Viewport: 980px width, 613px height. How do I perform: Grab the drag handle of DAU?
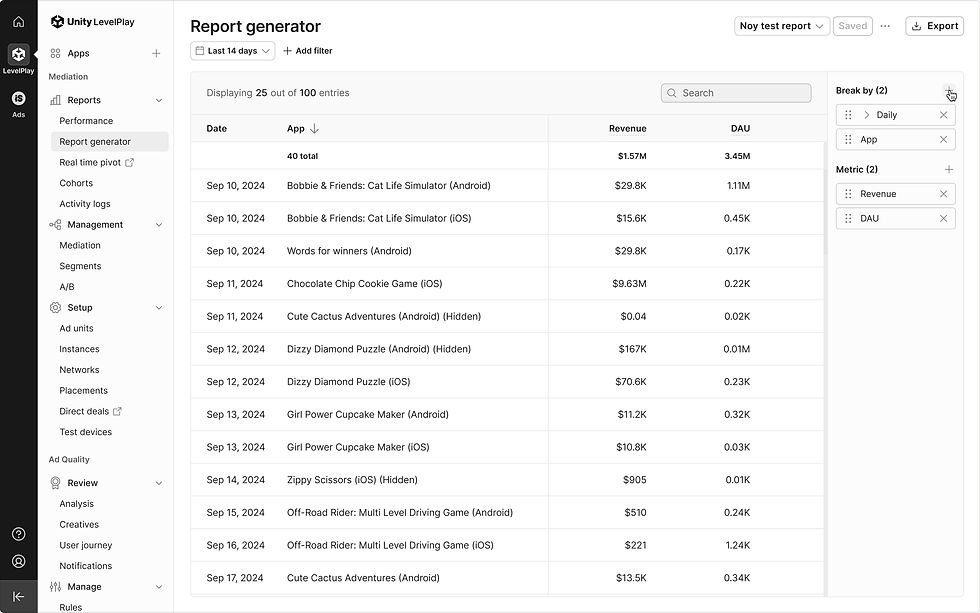(848, 218)
